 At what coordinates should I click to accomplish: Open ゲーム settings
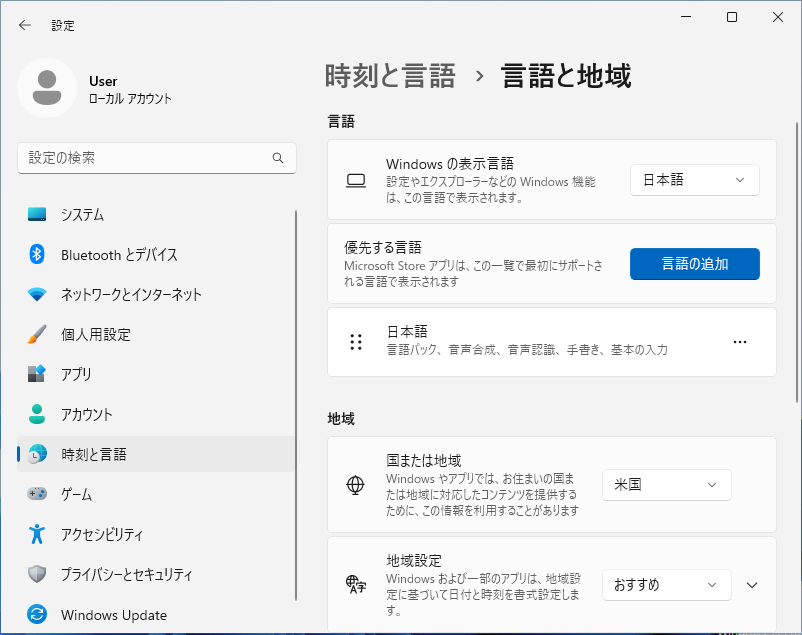click(x=156, y=494)
